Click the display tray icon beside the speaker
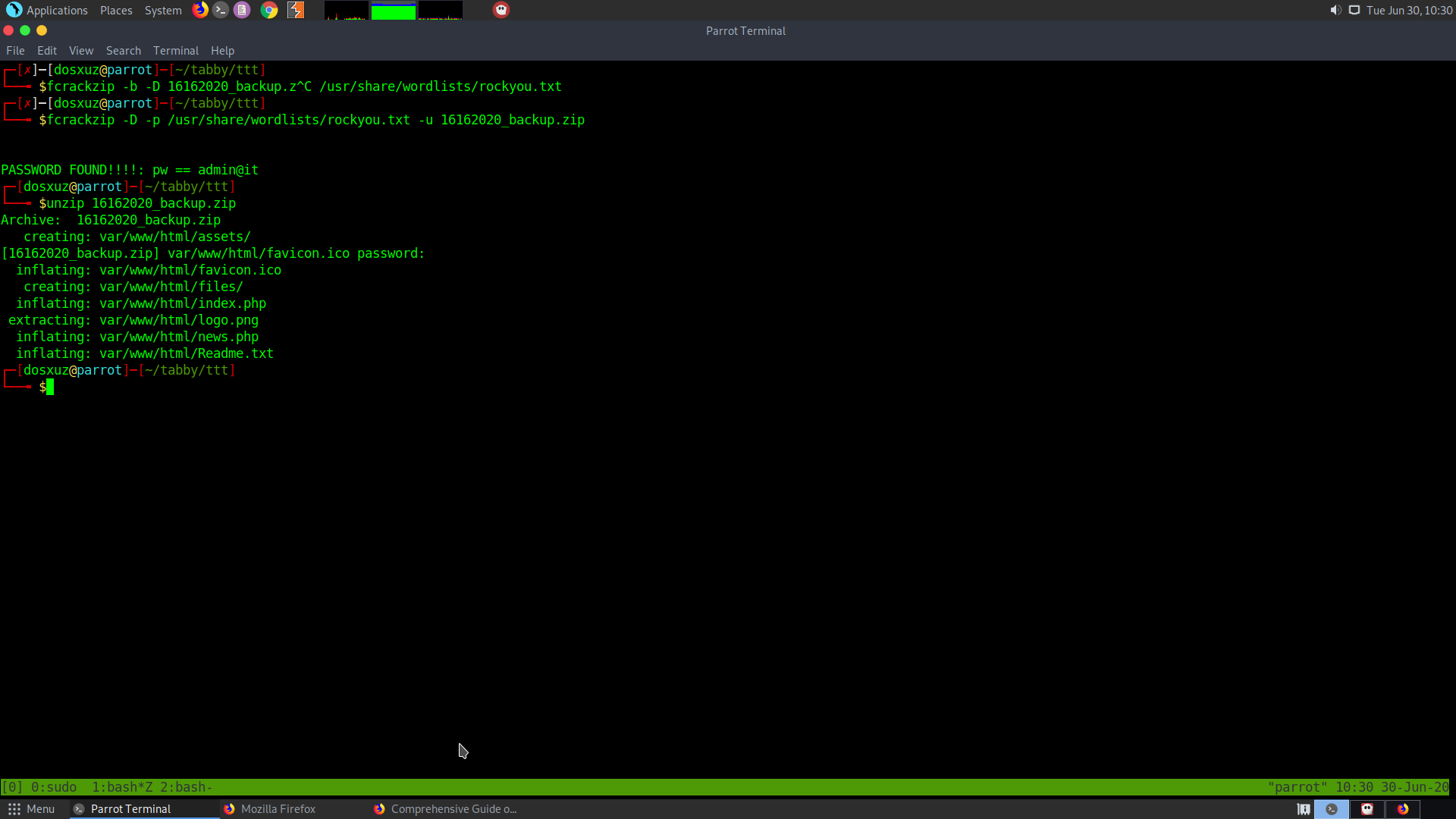Screen dimensions: 1456x819 [x=1354, y=10]
